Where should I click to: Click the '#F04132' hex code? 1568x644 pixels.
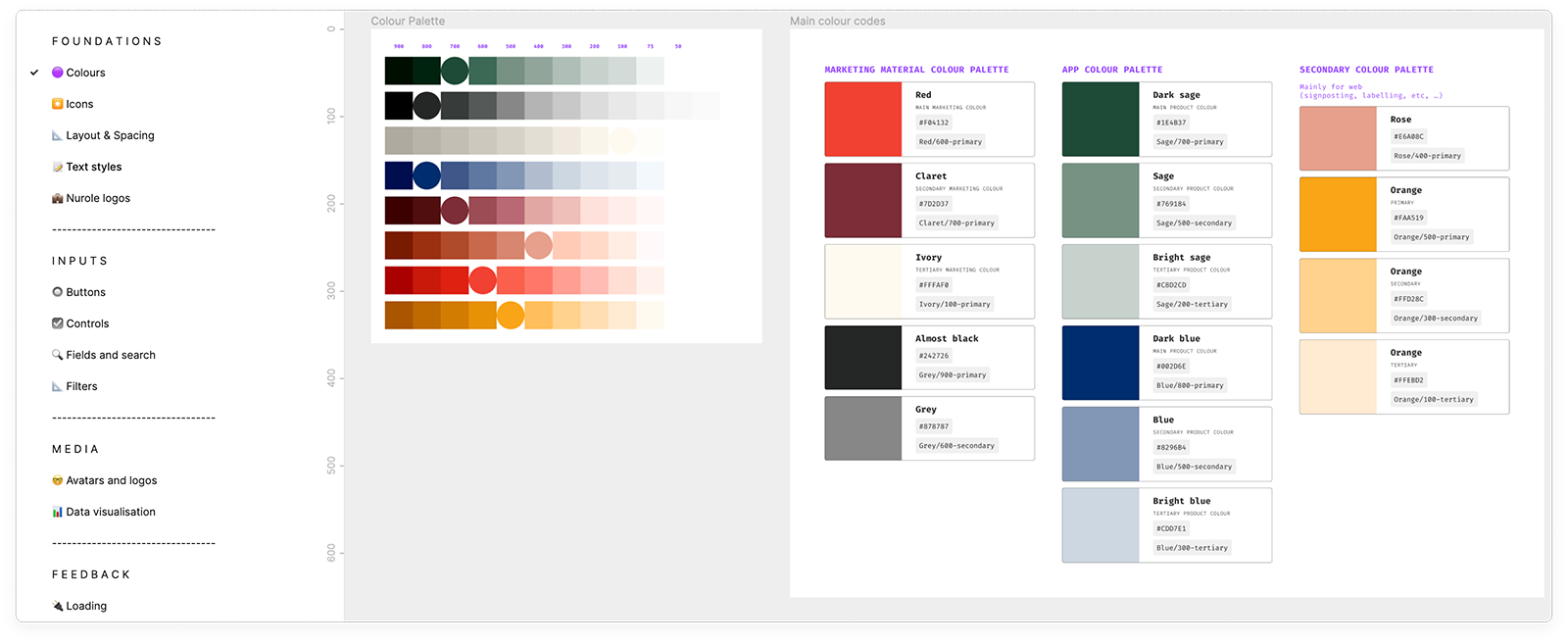[x=934, y=123]
